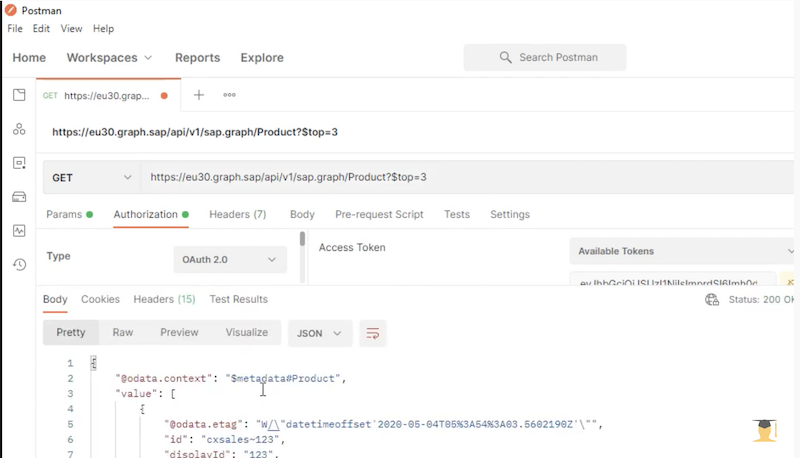
Task: Expand the Workspaces menu
Action: pos(110,58)
